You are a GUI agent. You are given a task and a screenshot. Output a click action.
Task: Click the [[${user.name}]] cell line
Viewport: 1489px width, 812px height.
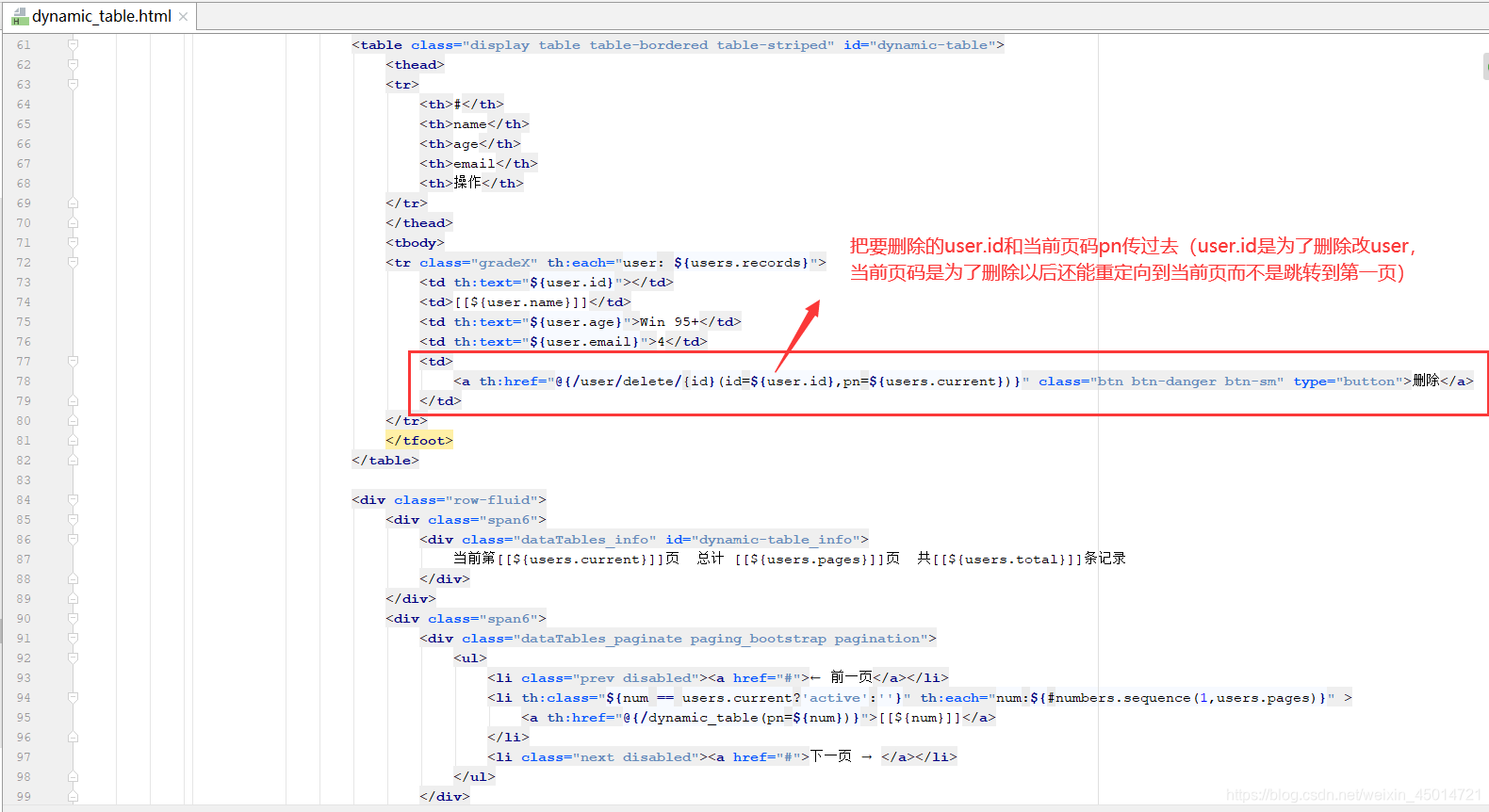(x=525, y=301)
